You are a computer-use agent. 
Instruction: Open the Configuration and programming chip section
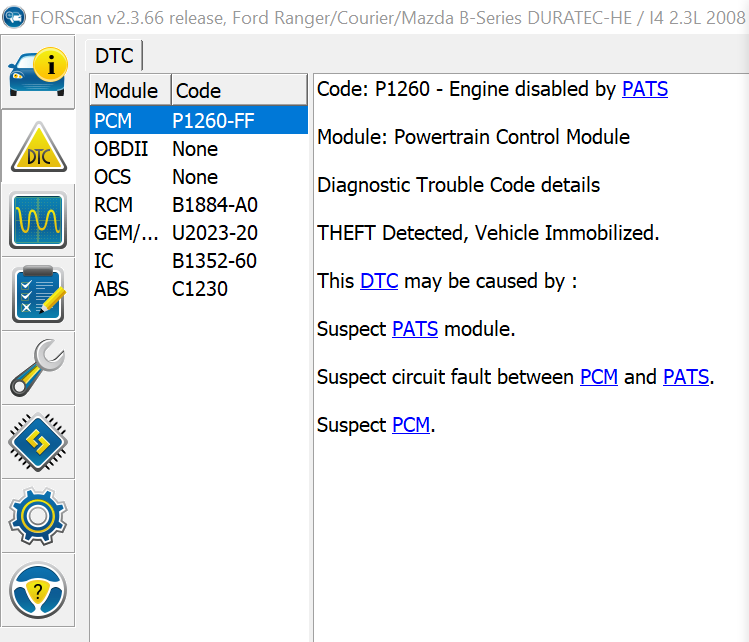click(38, 442)
